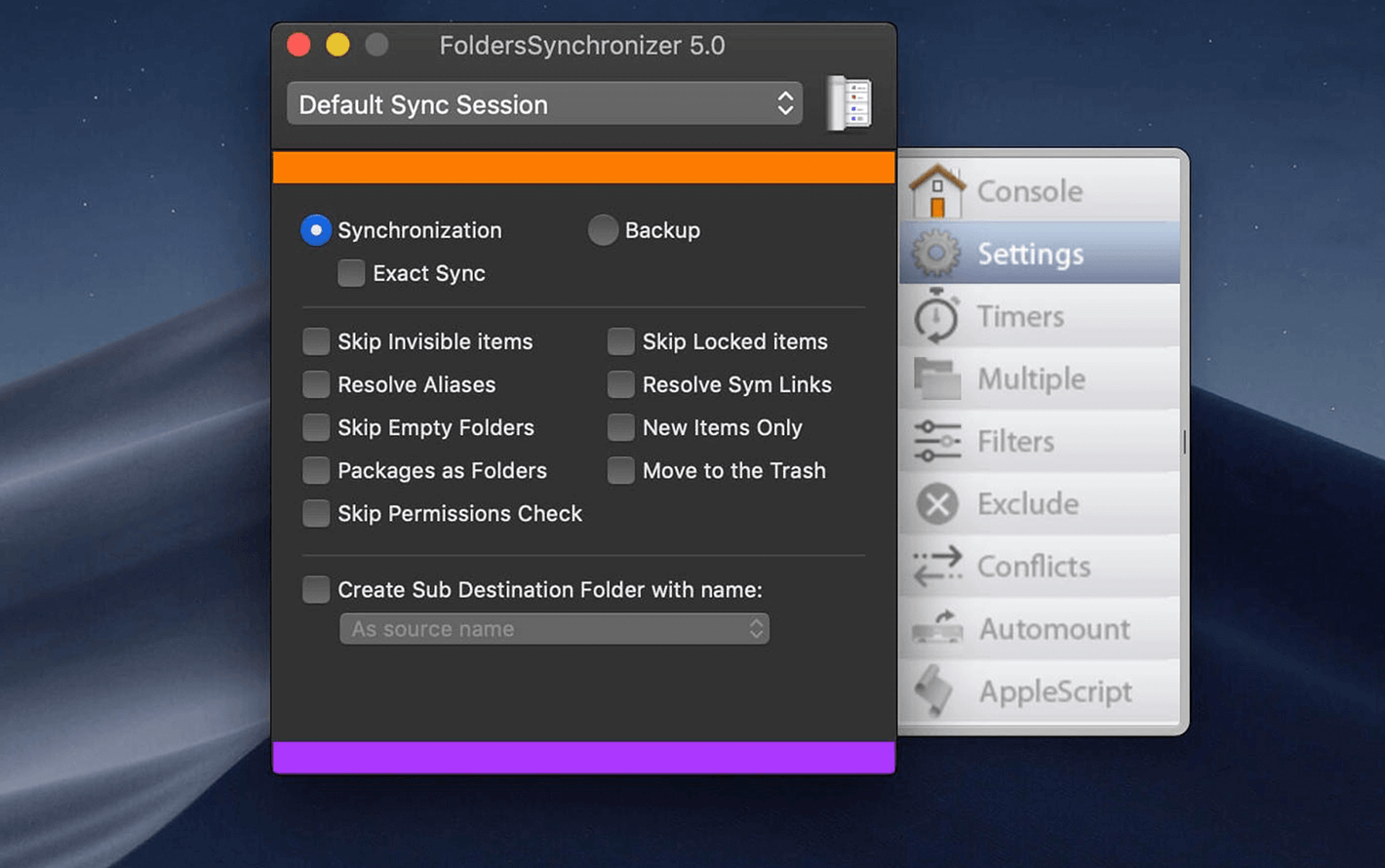Tick Create Sub Destination Folder checkbox
Image resolution: width=1385 pixels, height=868 pixels.
316,589
